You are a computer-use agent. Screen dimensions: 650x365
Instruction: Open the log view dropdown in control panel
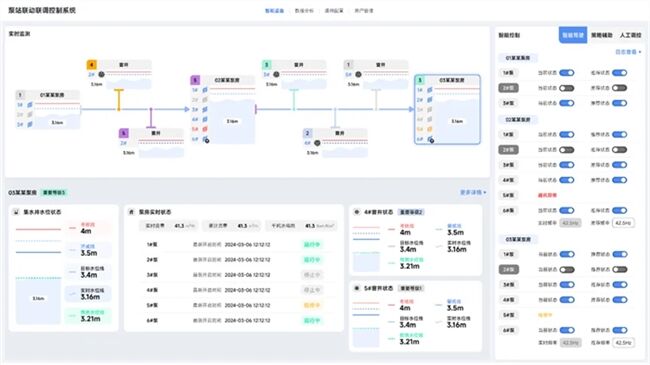[x=628, y=52]
